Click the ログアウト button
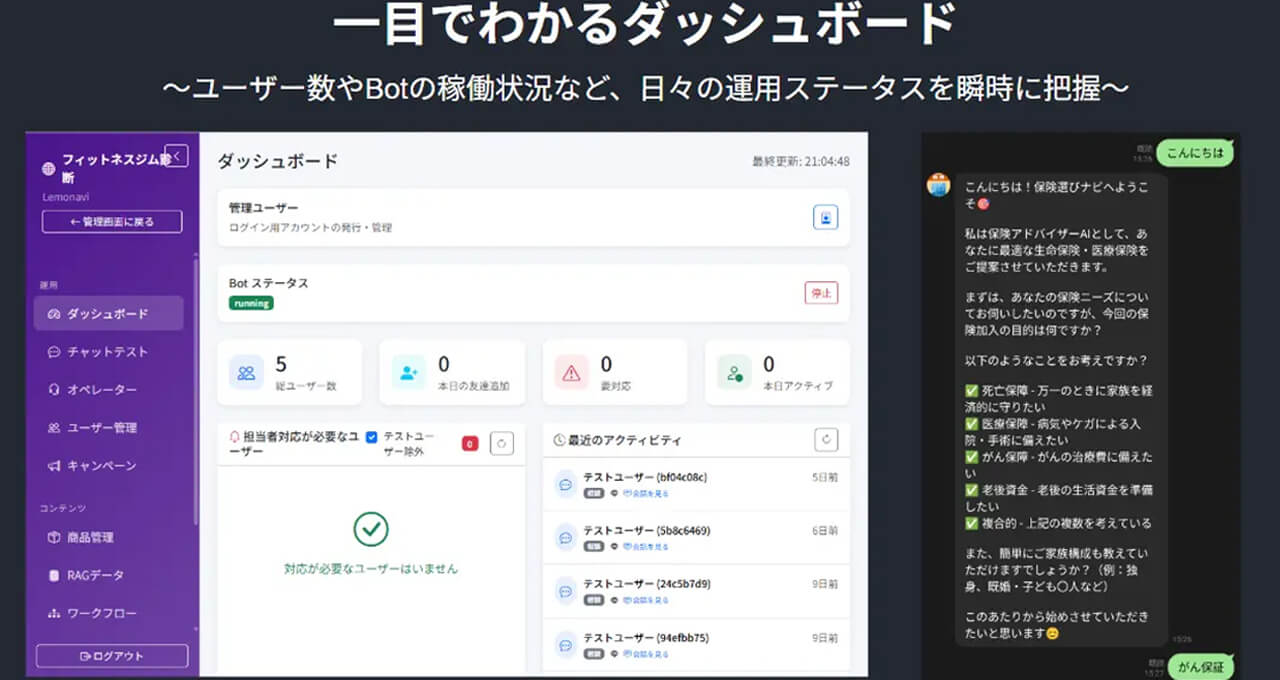The width and height of the screenshot is (1280, 680). click(111, 654)
